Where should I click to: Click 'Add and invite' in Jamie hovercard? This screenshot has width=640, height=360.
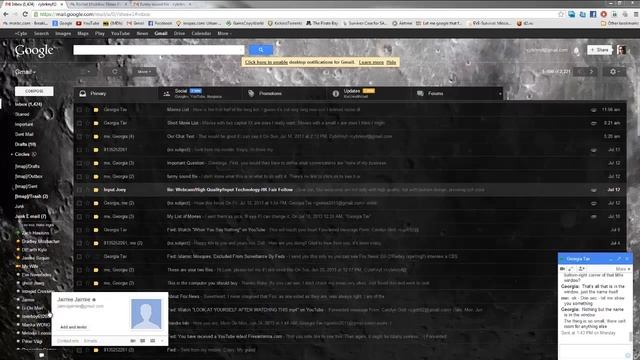coord(73,327)
